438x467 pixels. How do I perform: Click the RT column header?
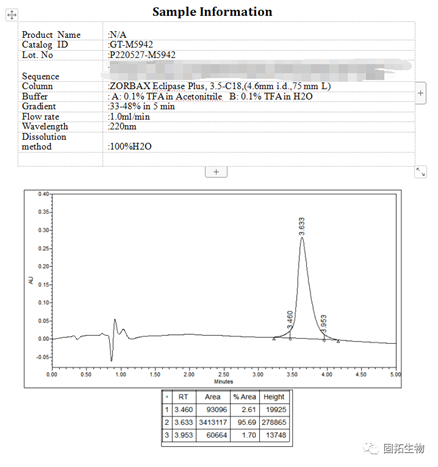(x=184, y=397)
